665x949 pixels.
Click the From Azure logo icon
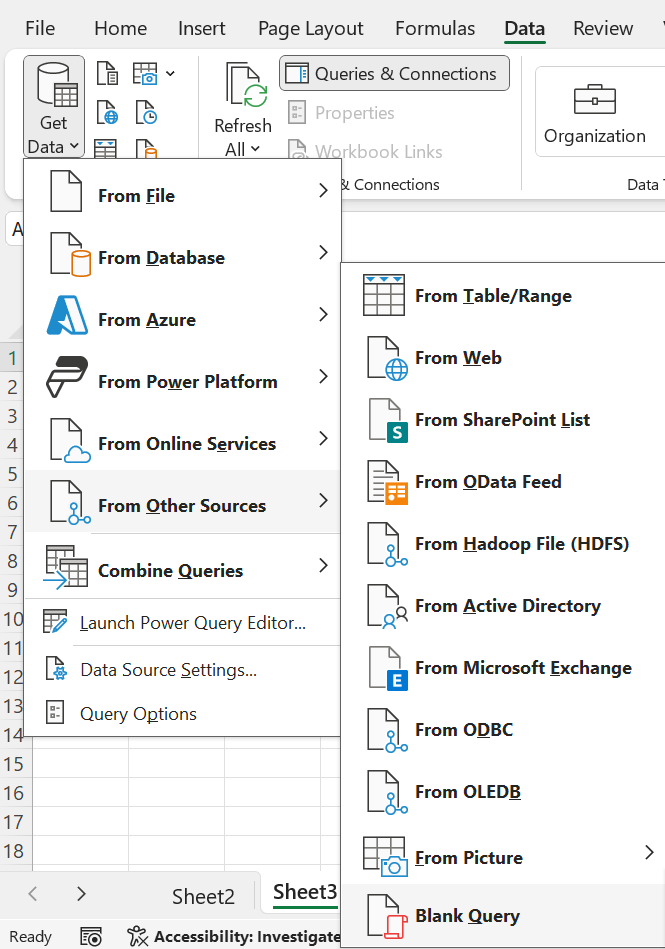[67, 315]
